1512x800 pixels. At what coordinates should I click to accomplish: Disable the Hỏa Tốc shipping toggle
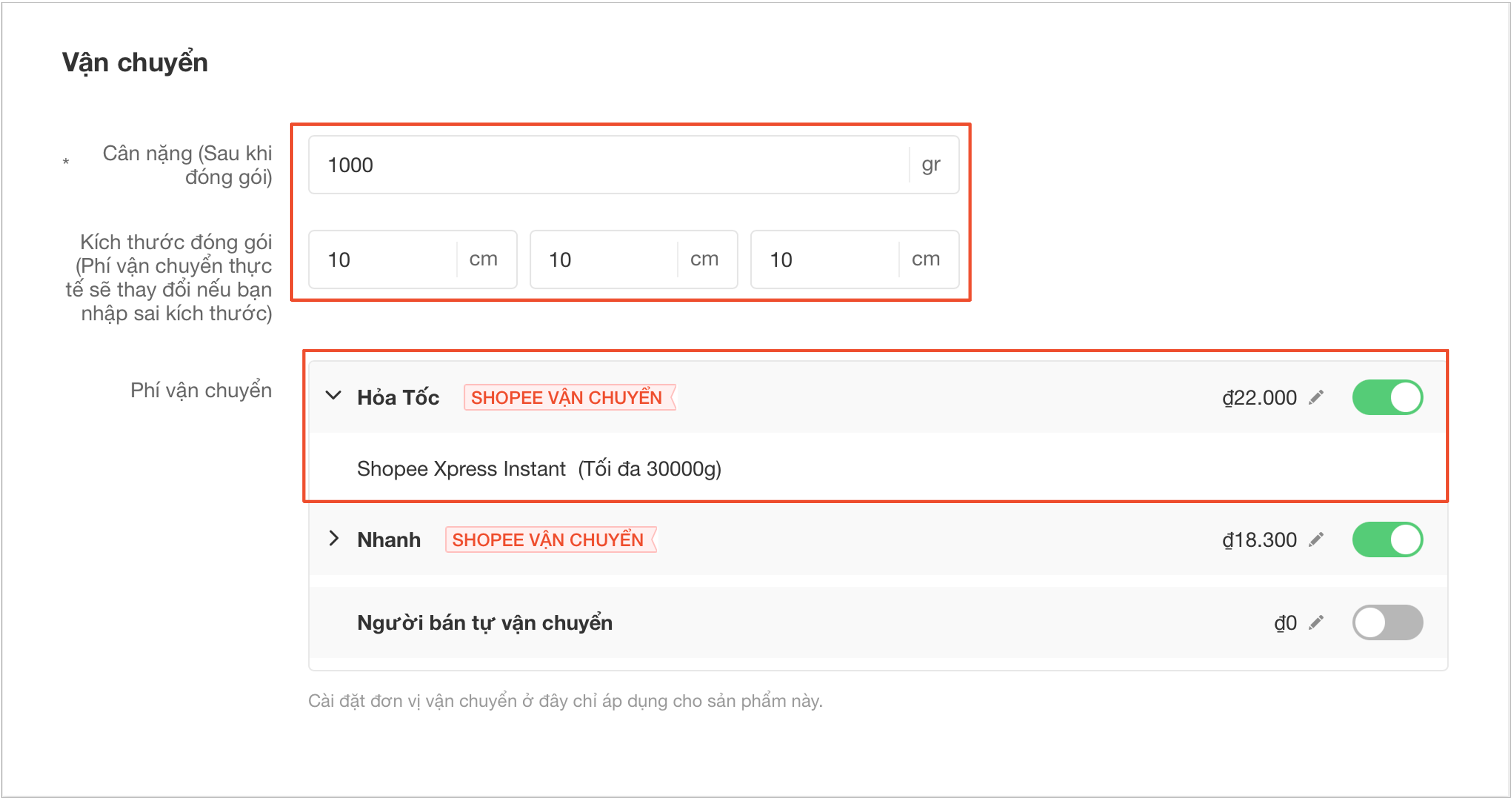(1388, 398)
